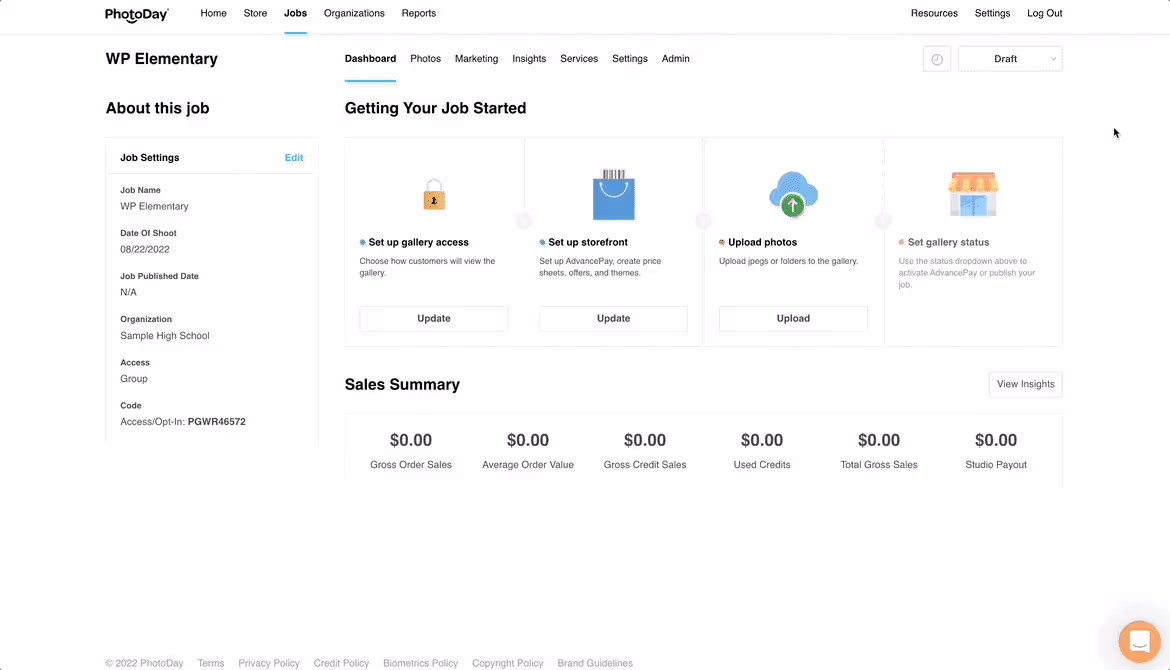Select the Dashboard tab
This screenshot has width=1170, height=670.
370,59
